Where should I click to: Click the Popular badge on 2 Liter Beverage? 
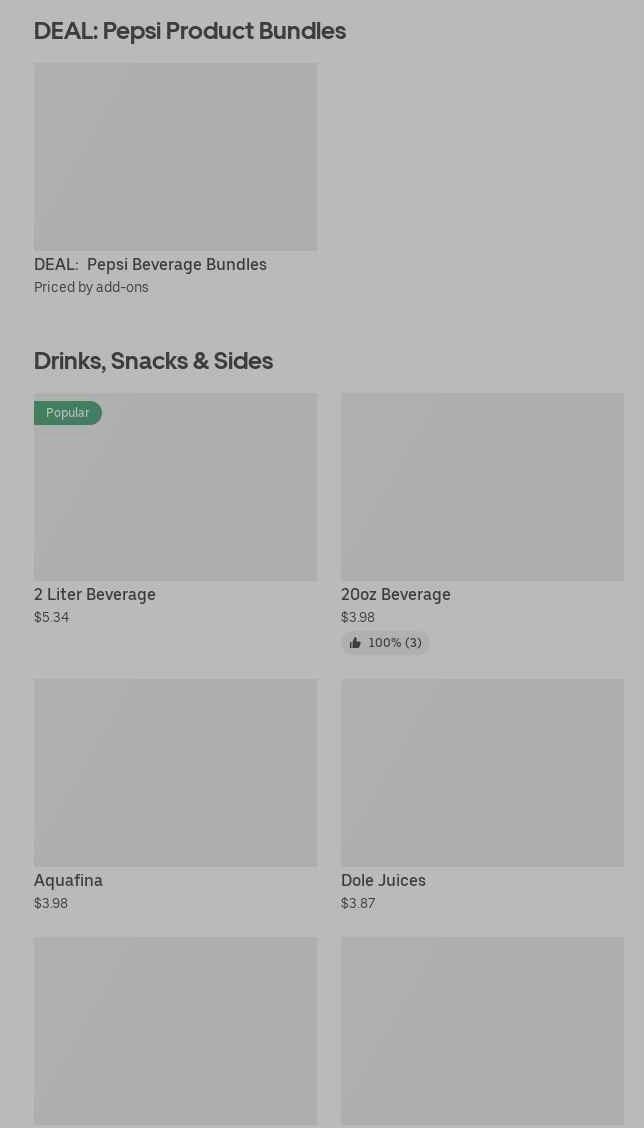(68, 413)
